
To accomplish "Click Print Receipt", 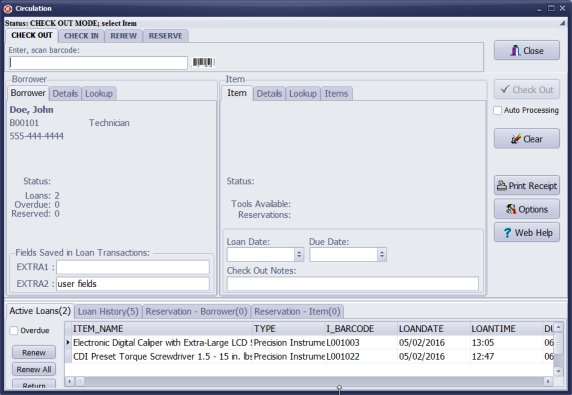I will [527, 186].
